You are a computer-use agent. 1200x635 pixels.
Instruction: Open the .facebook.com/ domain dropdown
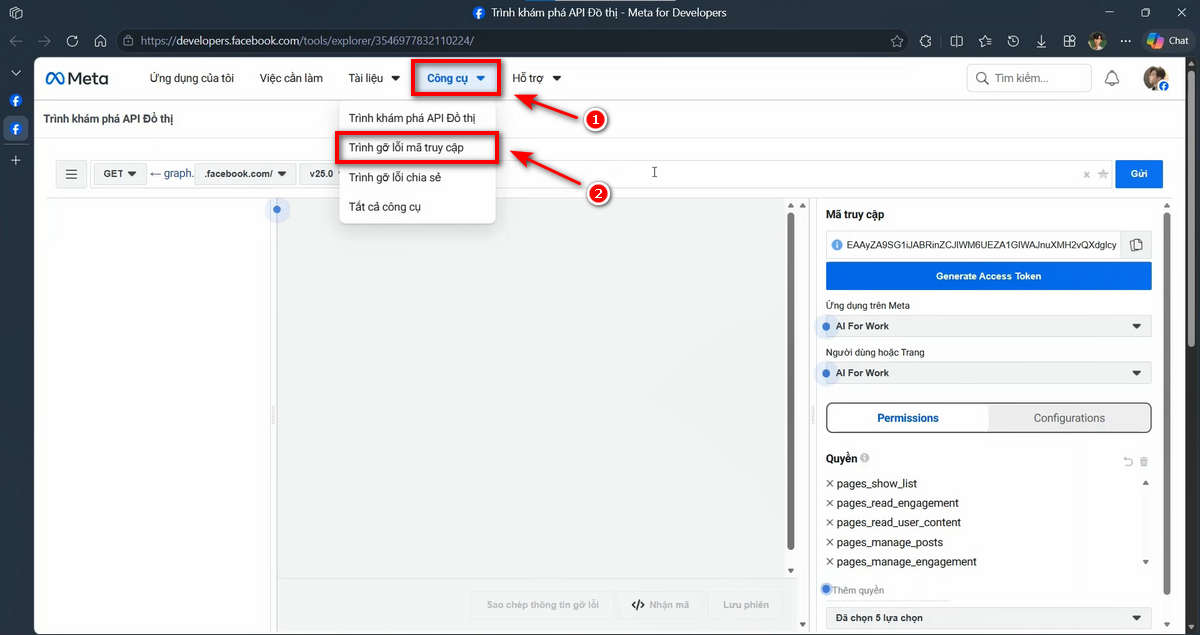point(245,174)
